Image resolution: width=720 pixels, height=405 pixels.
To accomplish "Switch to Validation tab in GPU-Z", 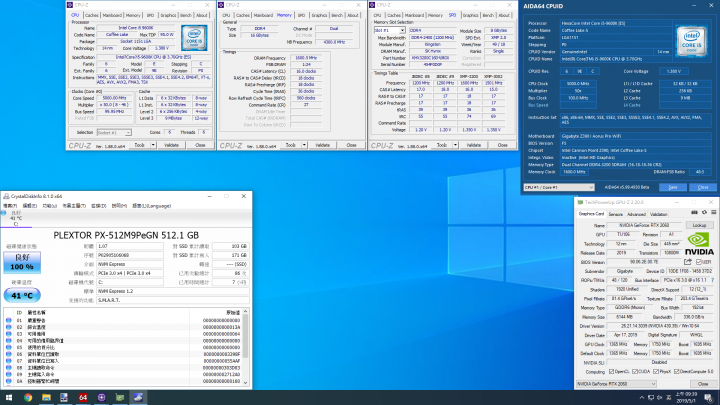I will tap(658, 214).
